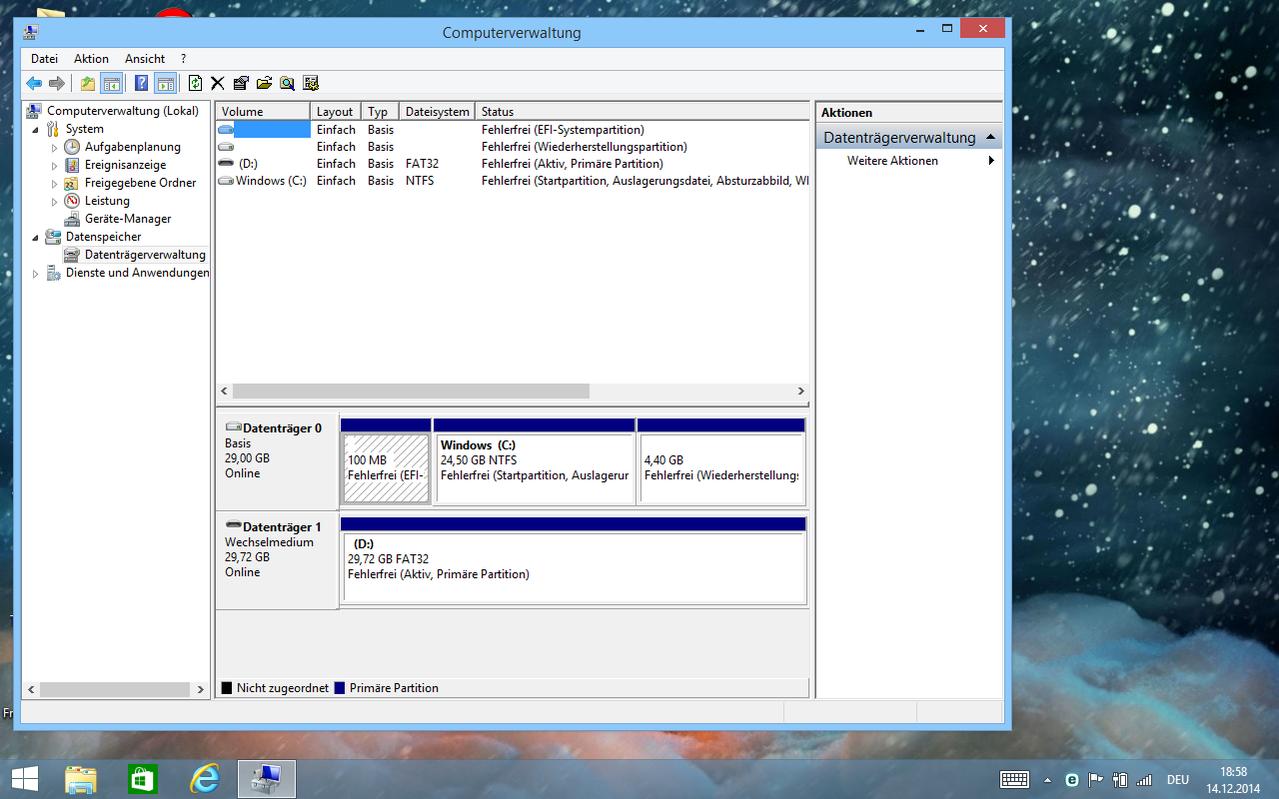Click the Refresh toolbar icon
1279x799 pixels.
pyautogui.click(x=195, y=84)
